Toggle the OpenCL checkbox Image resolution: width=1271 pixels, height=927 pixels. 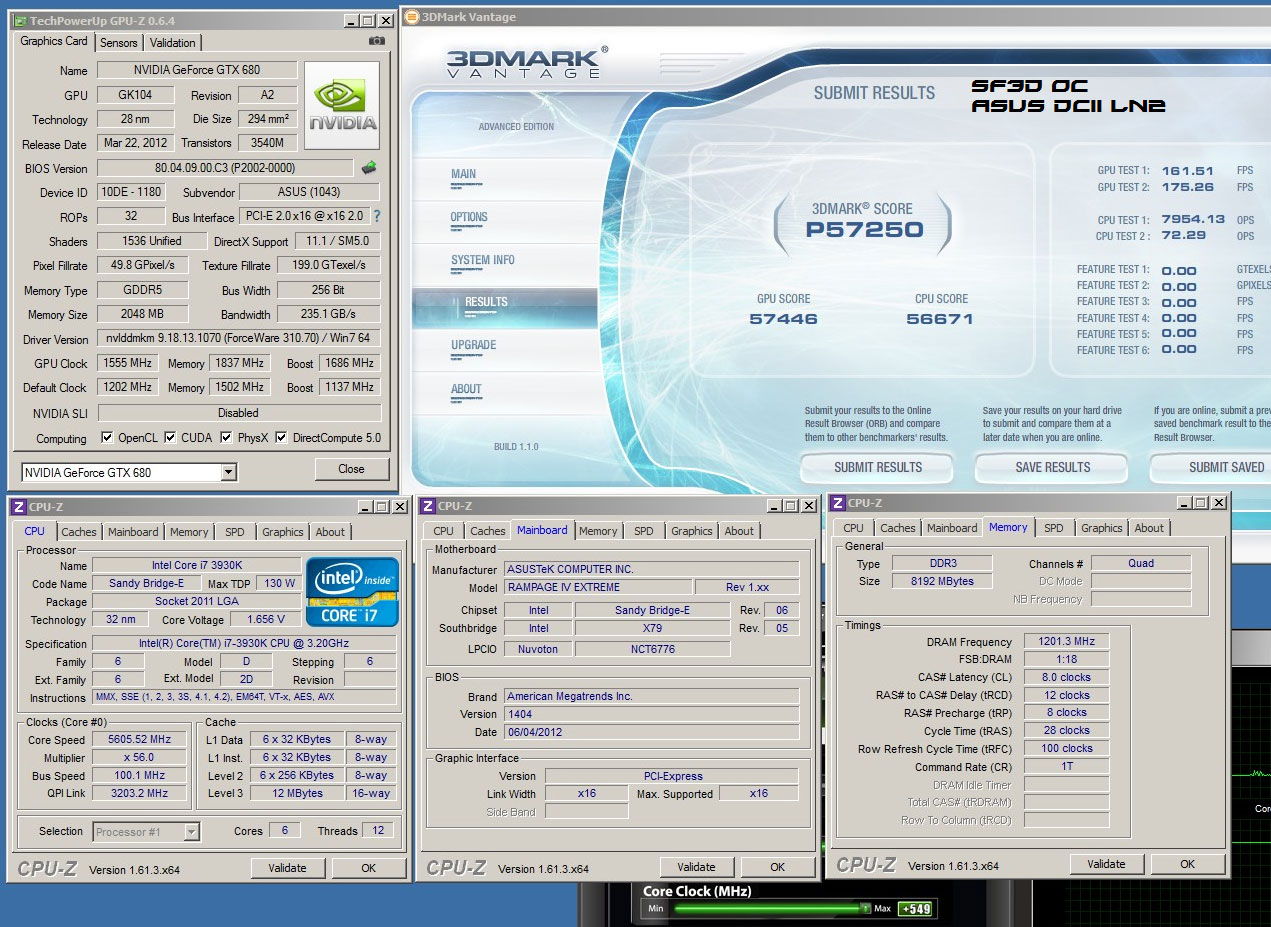[107, 438]
